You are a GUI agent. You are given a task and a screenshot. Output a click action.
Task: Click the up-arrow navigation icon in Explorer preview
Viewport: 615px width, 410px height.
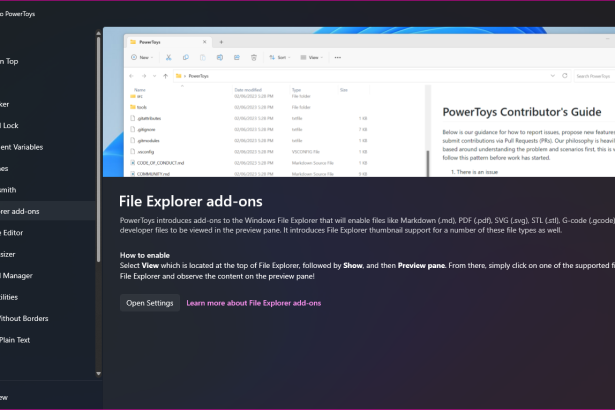pyautogui.click(x=166, y=76)
